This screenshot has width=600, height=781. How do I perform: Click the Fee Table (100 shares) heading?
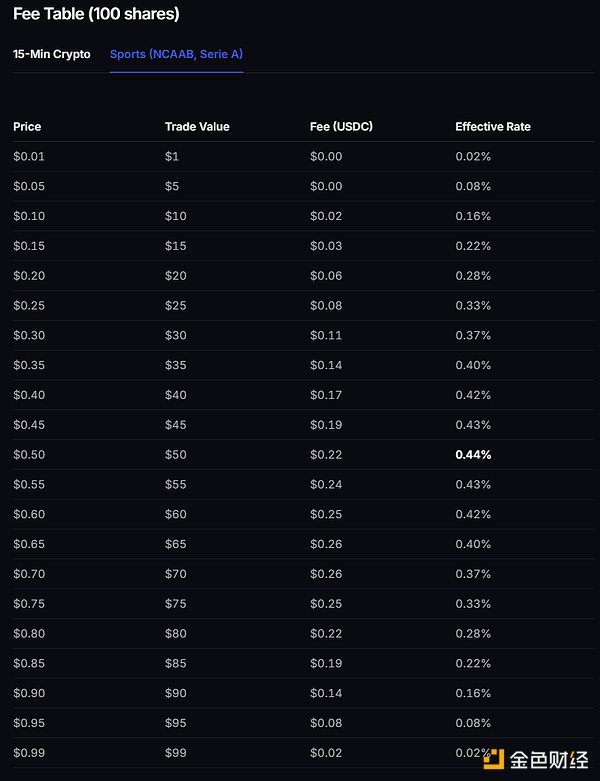97,15
